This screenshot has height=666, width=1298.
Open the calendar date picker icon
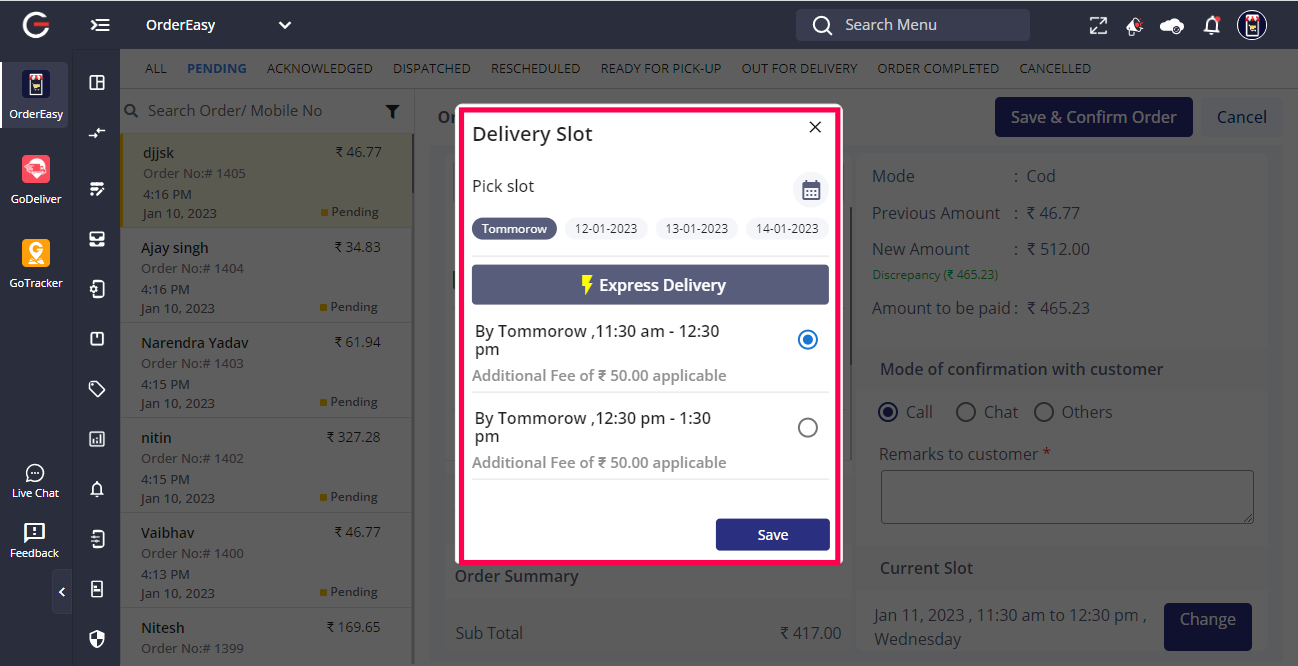(x=811, y=189)
